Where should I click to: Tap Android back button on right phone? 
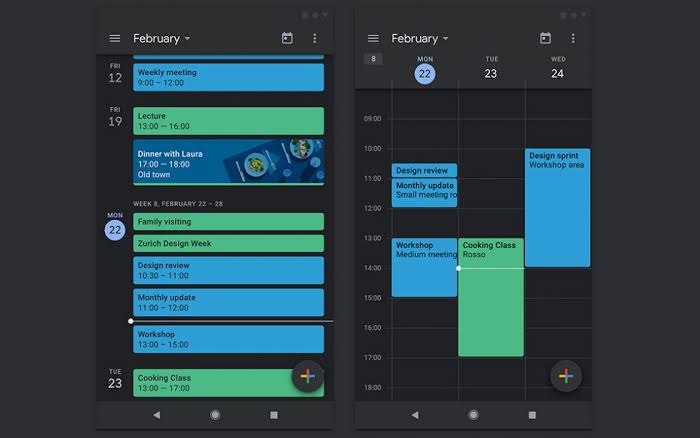[415, 415]
